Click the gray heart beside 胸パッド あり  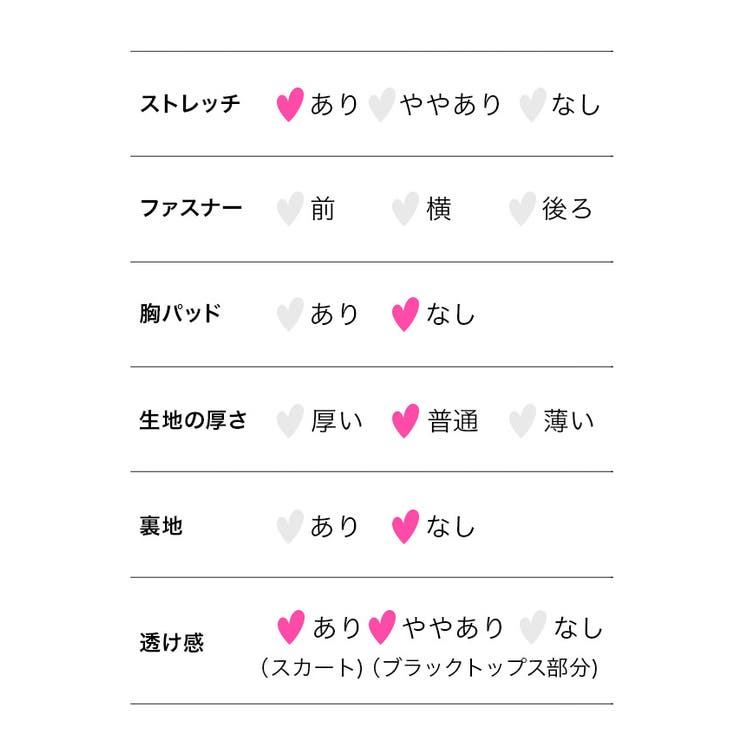coord(290,314)
